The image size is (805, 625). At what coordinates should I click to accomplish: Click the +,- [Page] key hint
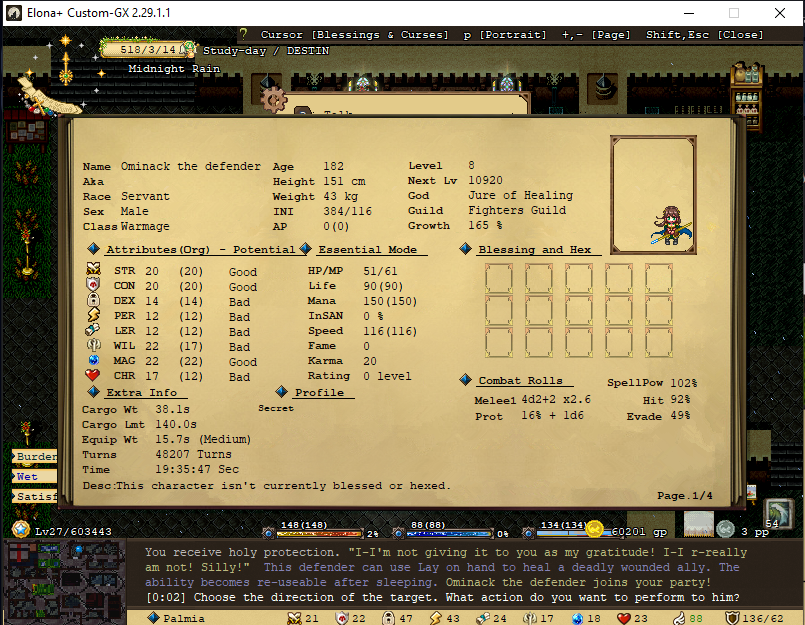click(596, 34)
